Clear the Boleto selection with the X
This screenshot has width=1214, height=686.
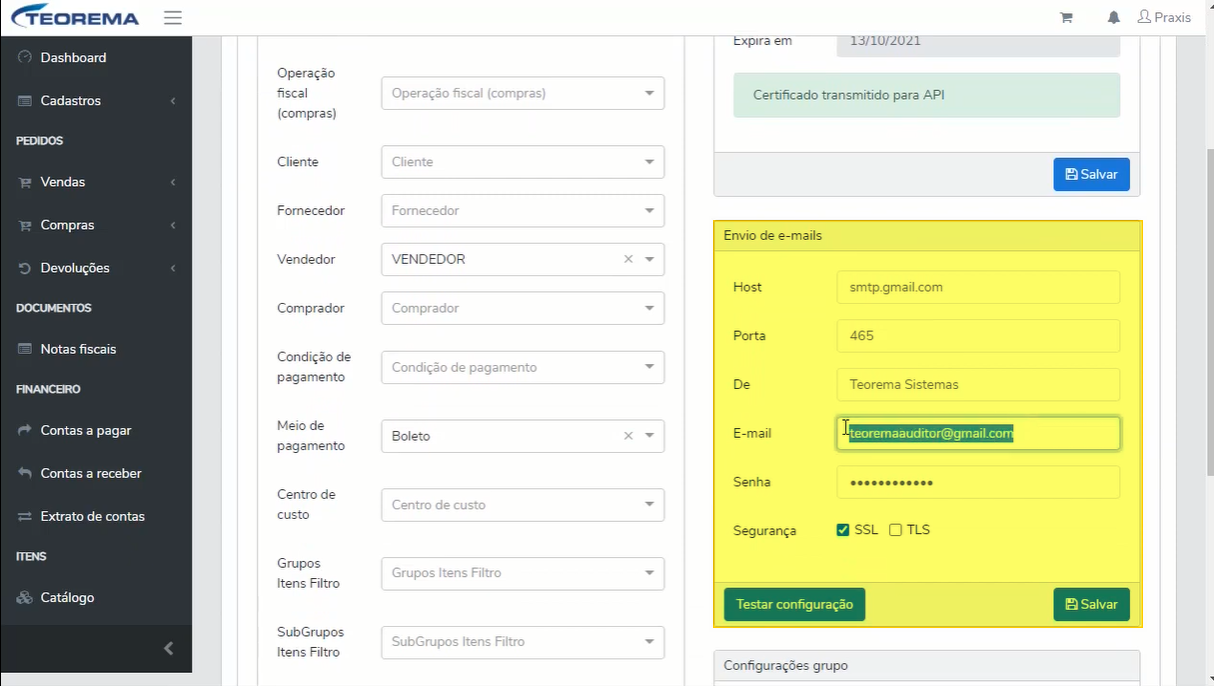[x=629, y=436]
